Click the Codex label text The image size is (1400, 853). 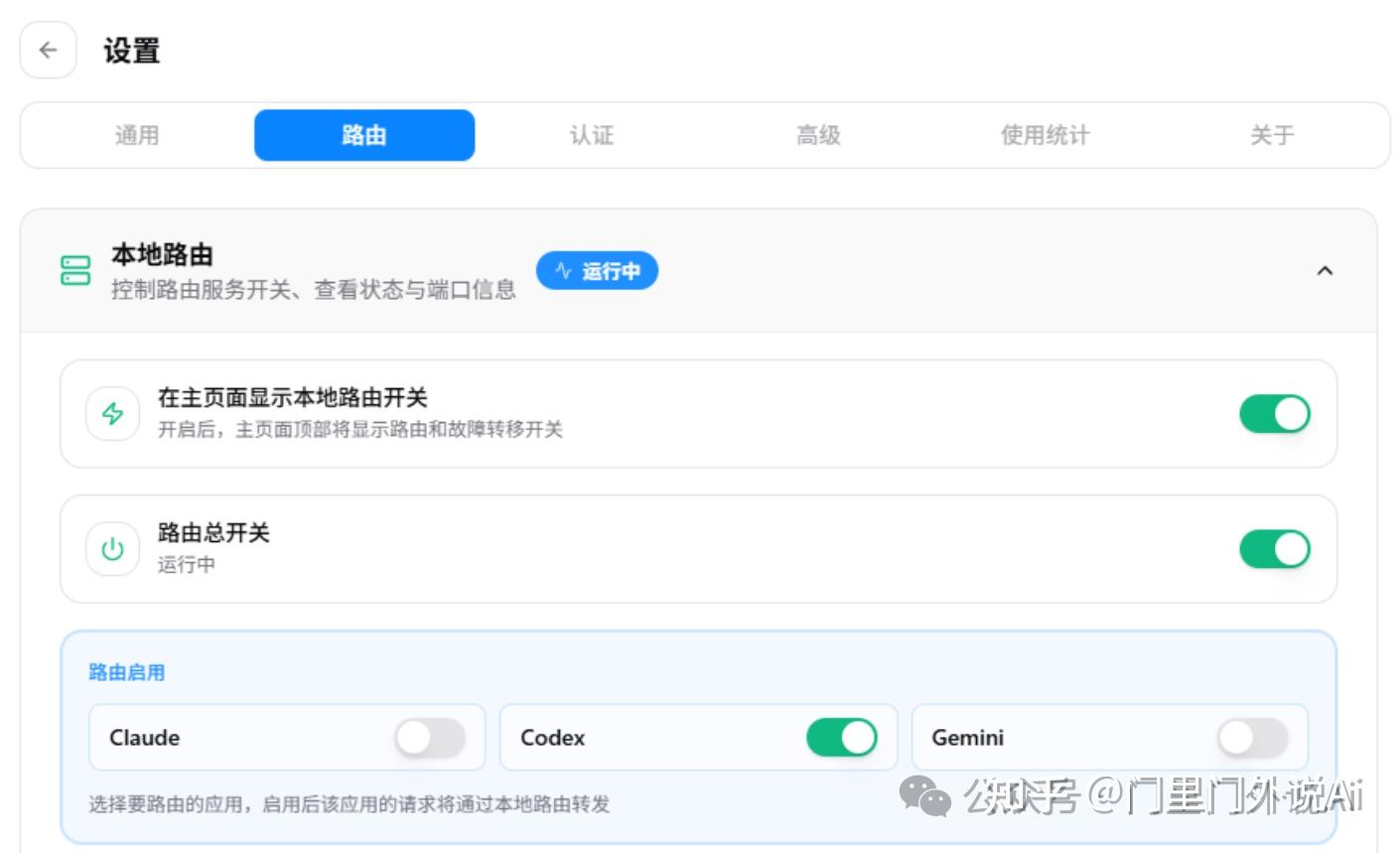pyautogui.click(x=553, y=738)
